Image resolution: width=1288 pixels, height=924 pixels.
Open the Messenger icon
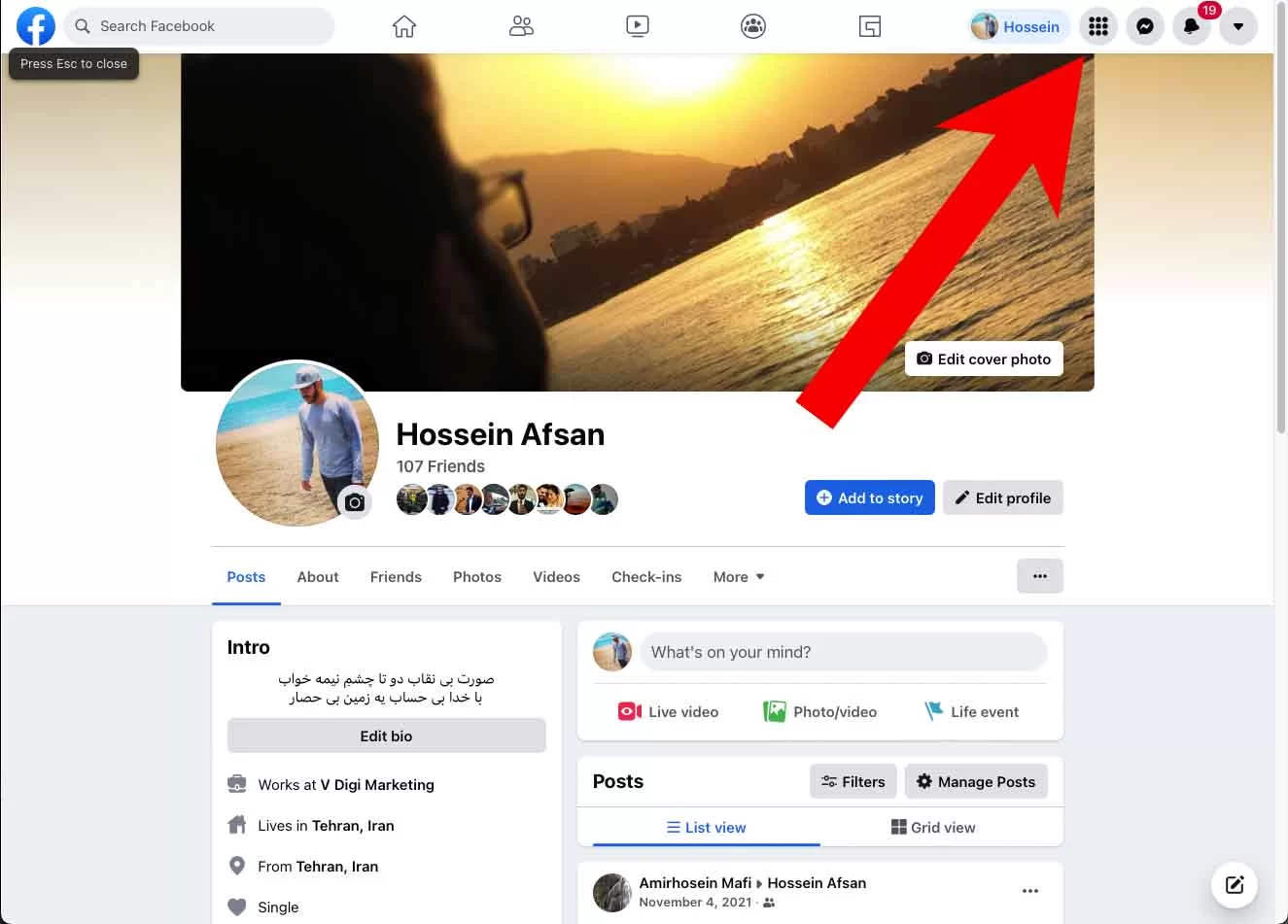1145,26
